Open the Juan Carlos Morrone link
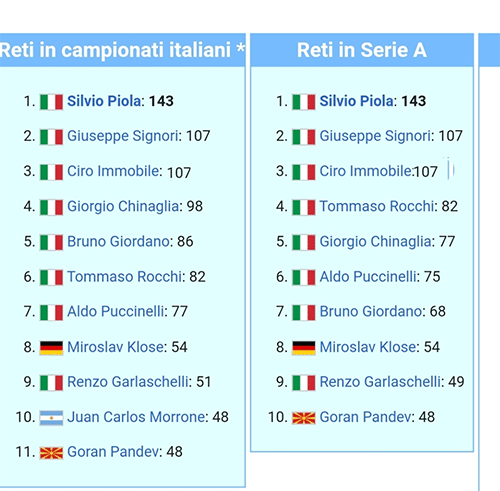Viewport: 500px width, 491px height. pyautogui.click(x=136, y=417)
